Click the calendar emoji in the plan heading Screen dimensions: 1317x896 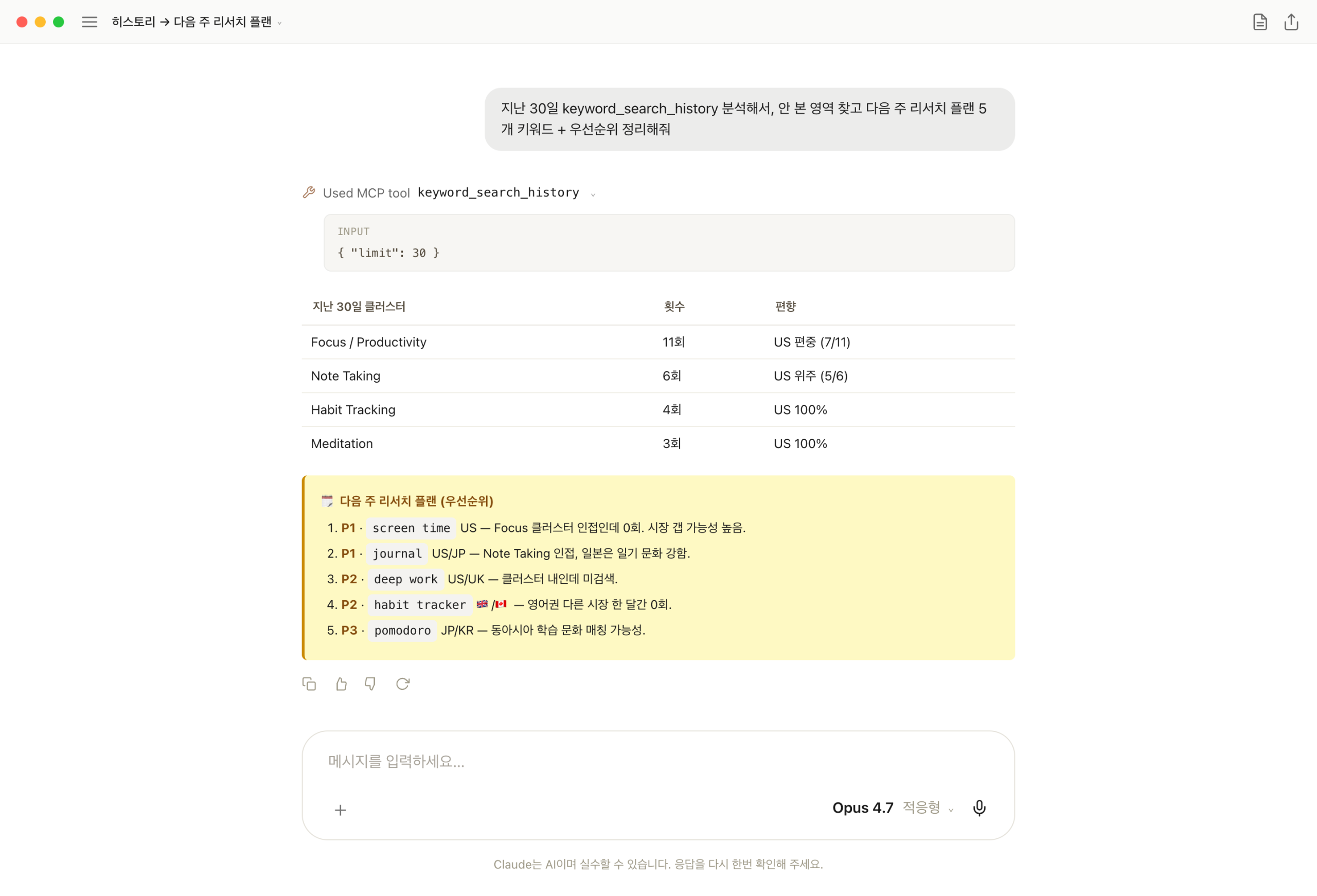[x=327, y=501]
